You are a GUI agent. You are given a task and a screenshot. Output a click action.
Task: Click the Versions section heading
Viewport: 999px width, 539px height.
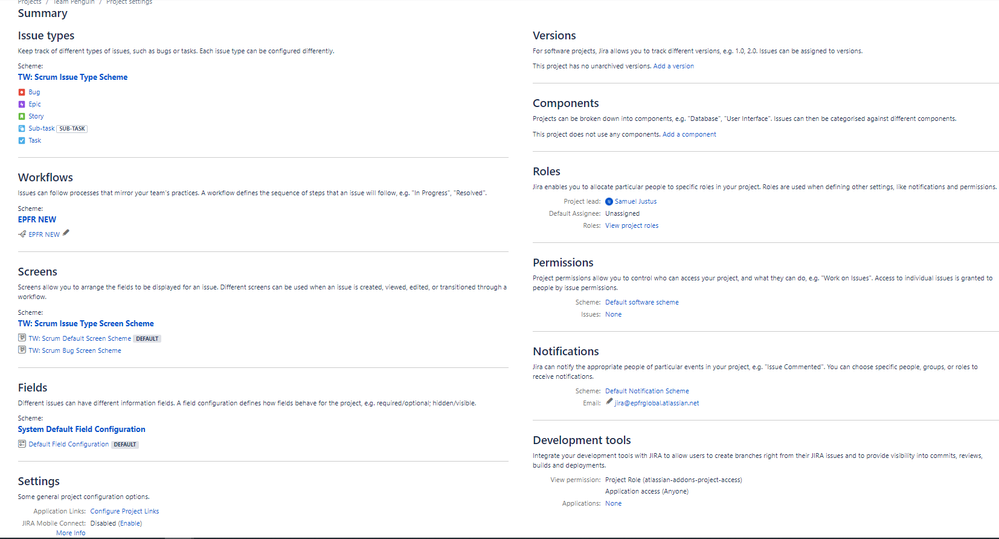554,36
